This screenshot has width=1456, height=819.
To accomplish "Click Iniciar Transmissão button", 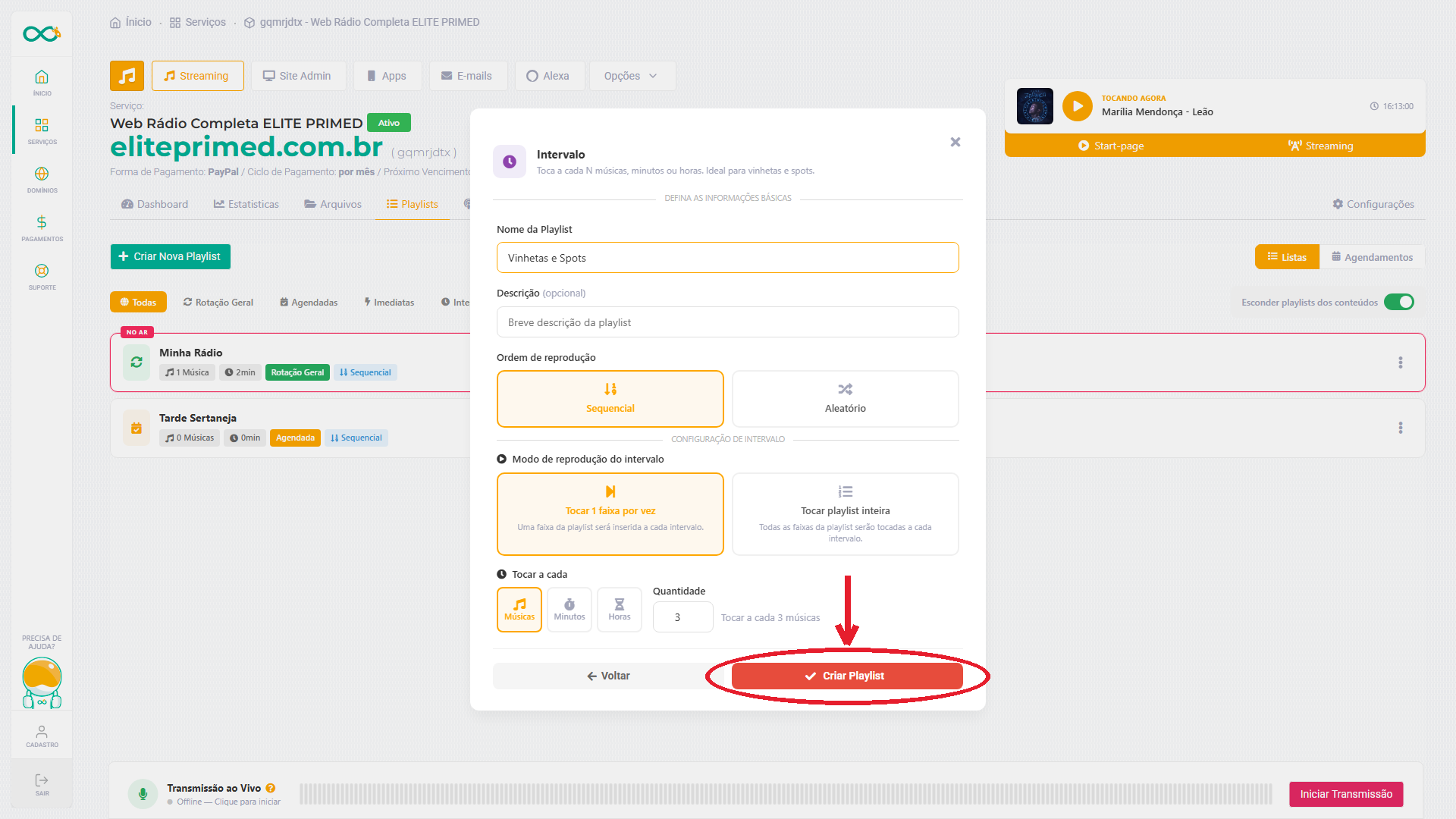I will 1346,794.
